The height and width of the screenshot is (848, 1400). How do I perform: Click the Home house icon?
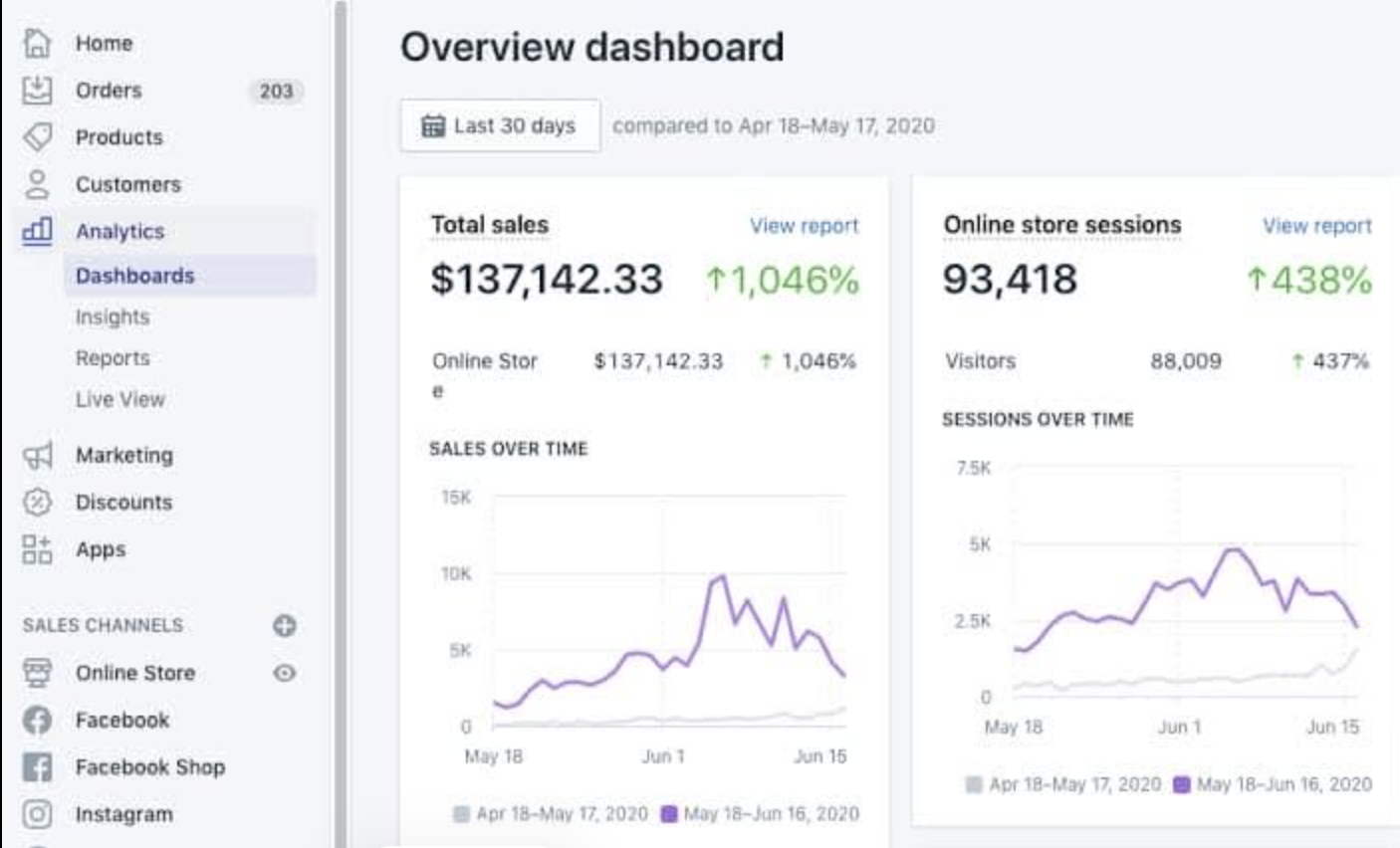(37, 43)
